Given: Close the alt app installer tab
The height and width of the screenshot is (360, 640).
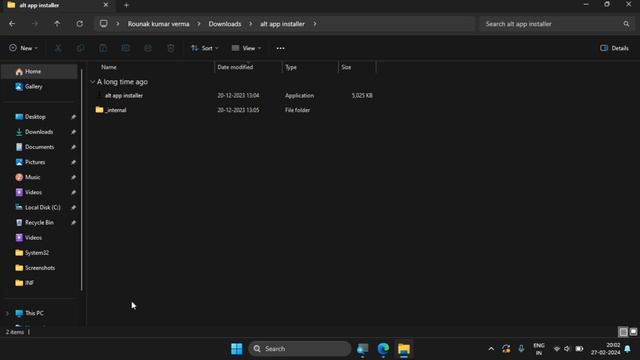Looking at the screenshot, I should [x=106, y=5].
